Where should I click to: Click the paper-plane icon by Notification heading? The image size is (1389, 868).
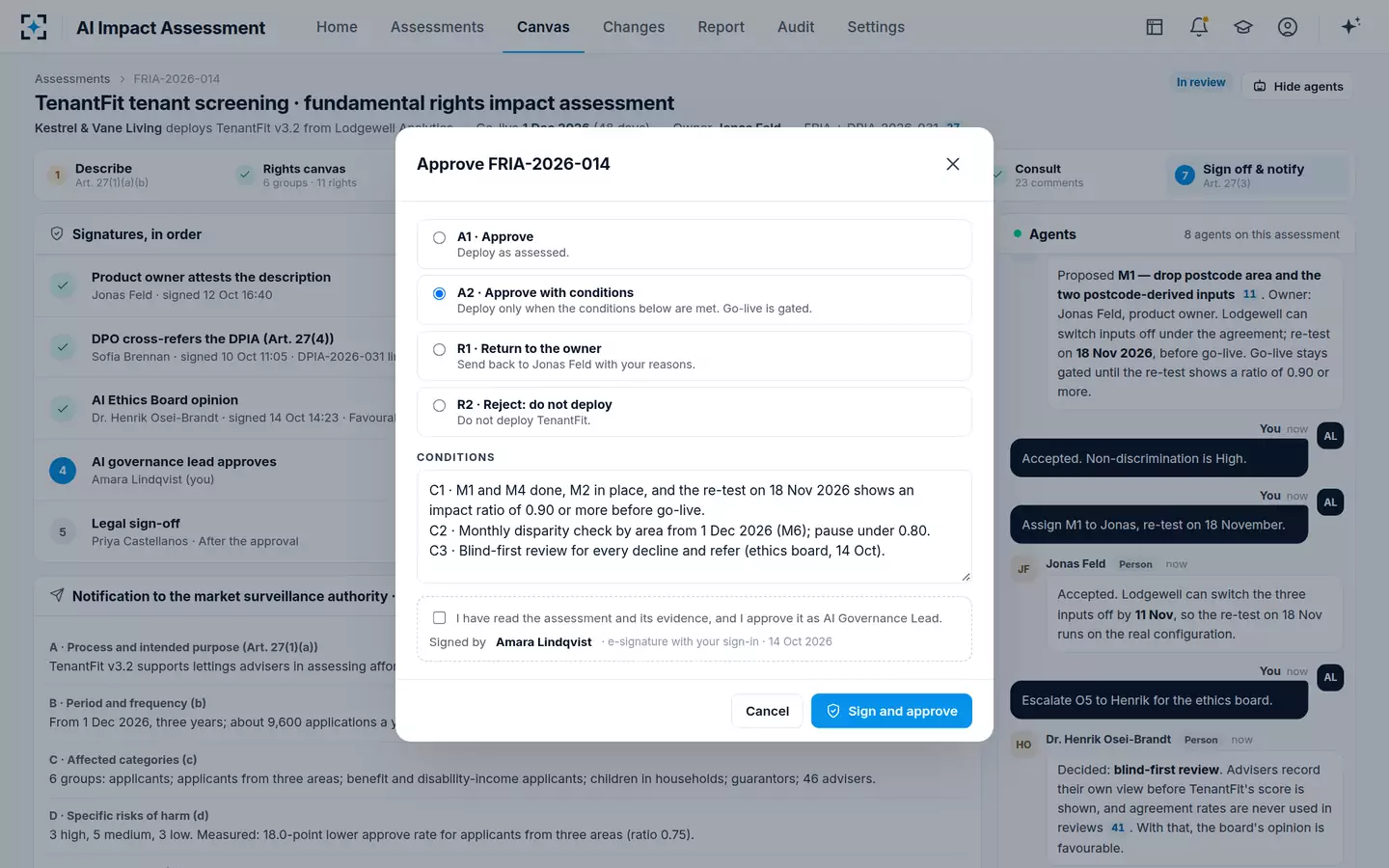(x=57, y=596)
